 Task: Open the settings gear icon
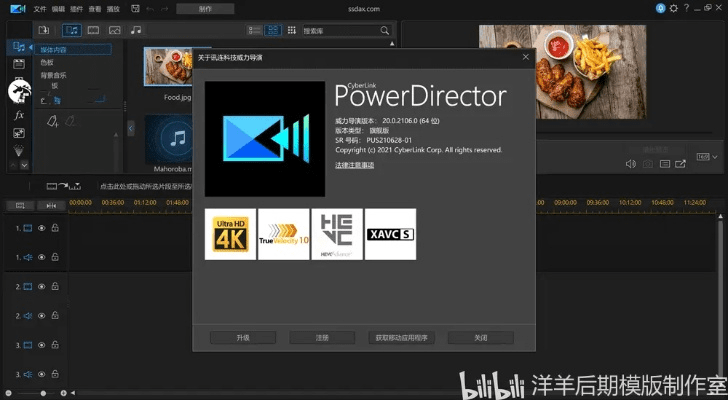pyautogui.click(x=673, y=8)
